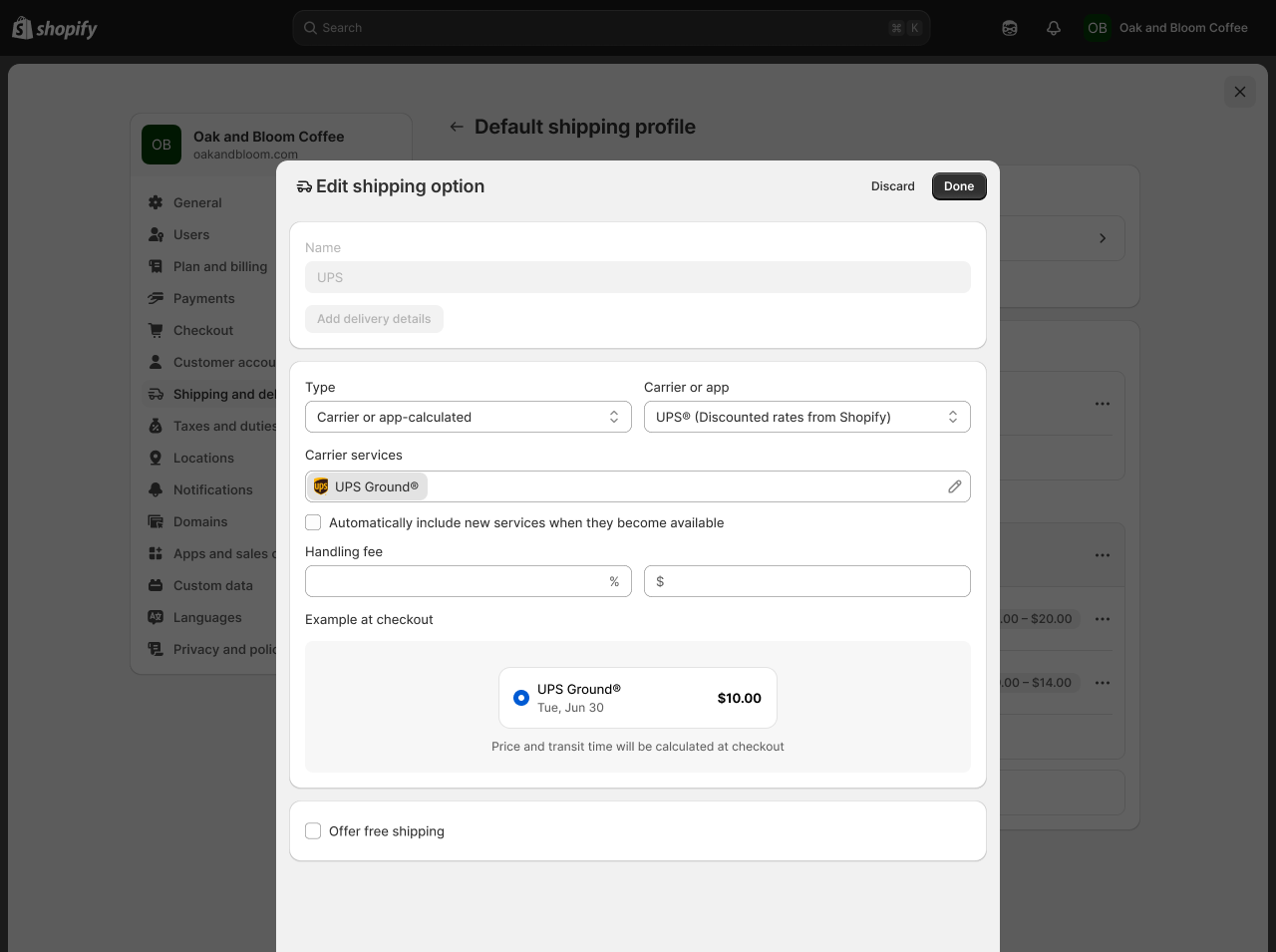The width and height of the screenshot is (1276, 952).
Task: Click the General gear icon
Action: coord(156,202)
